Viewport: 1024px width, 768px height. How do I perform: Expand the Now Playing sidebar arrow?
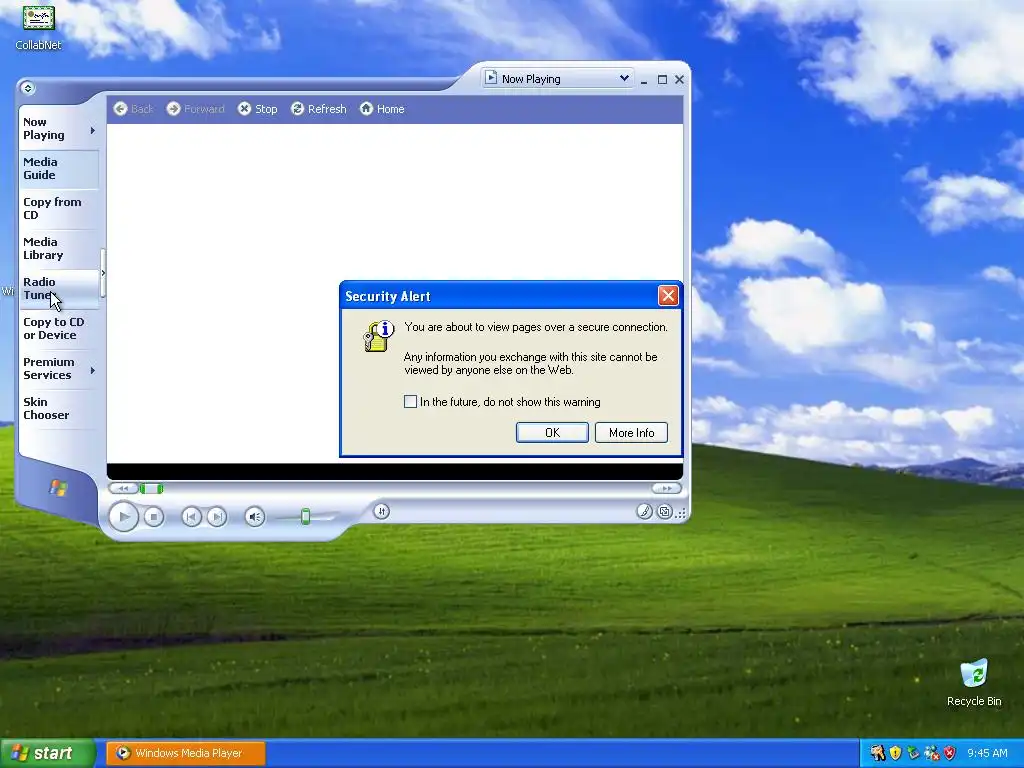pyautogui.click(x=93, y=131)
